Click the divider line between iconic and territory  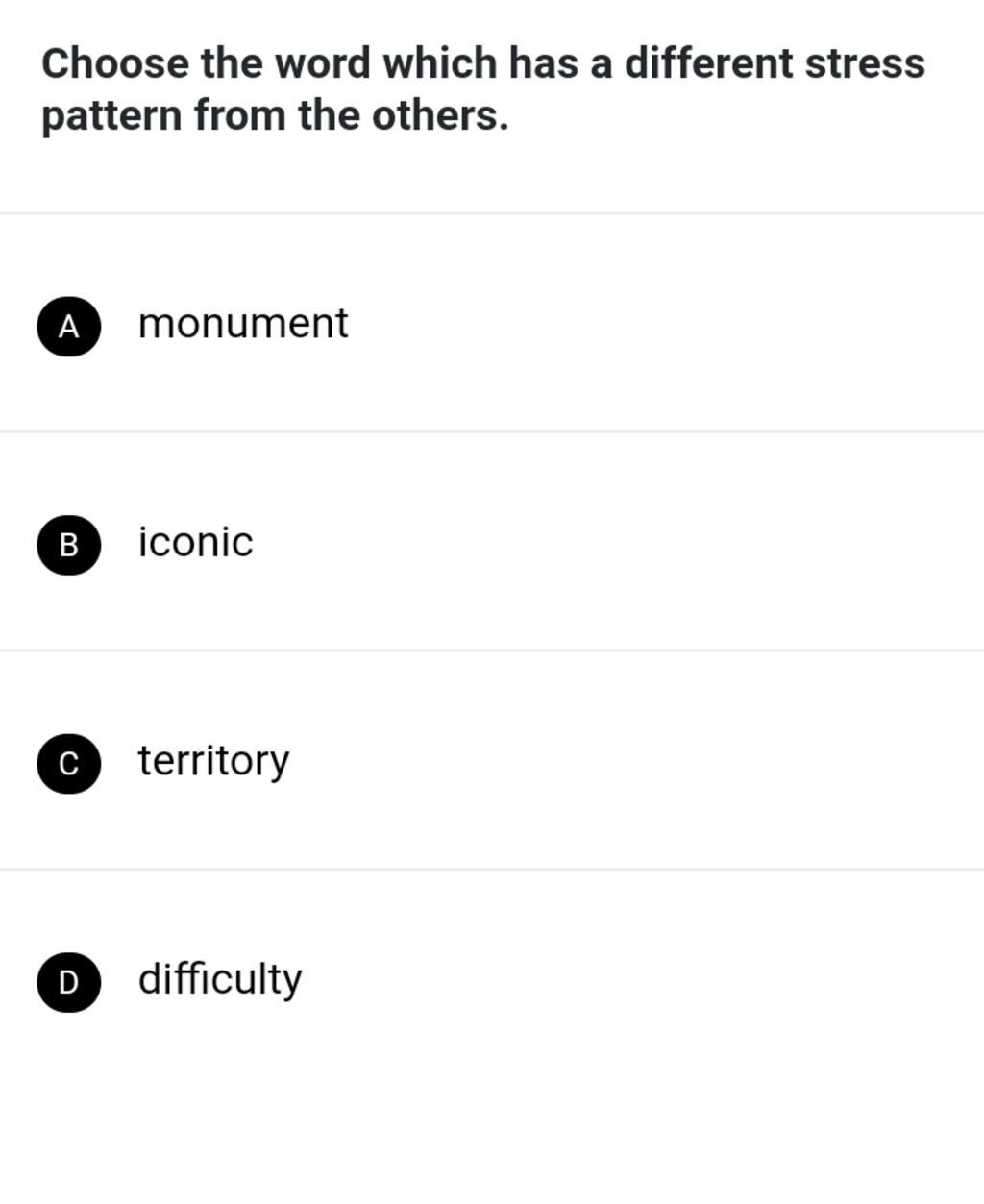coord(492,651)
